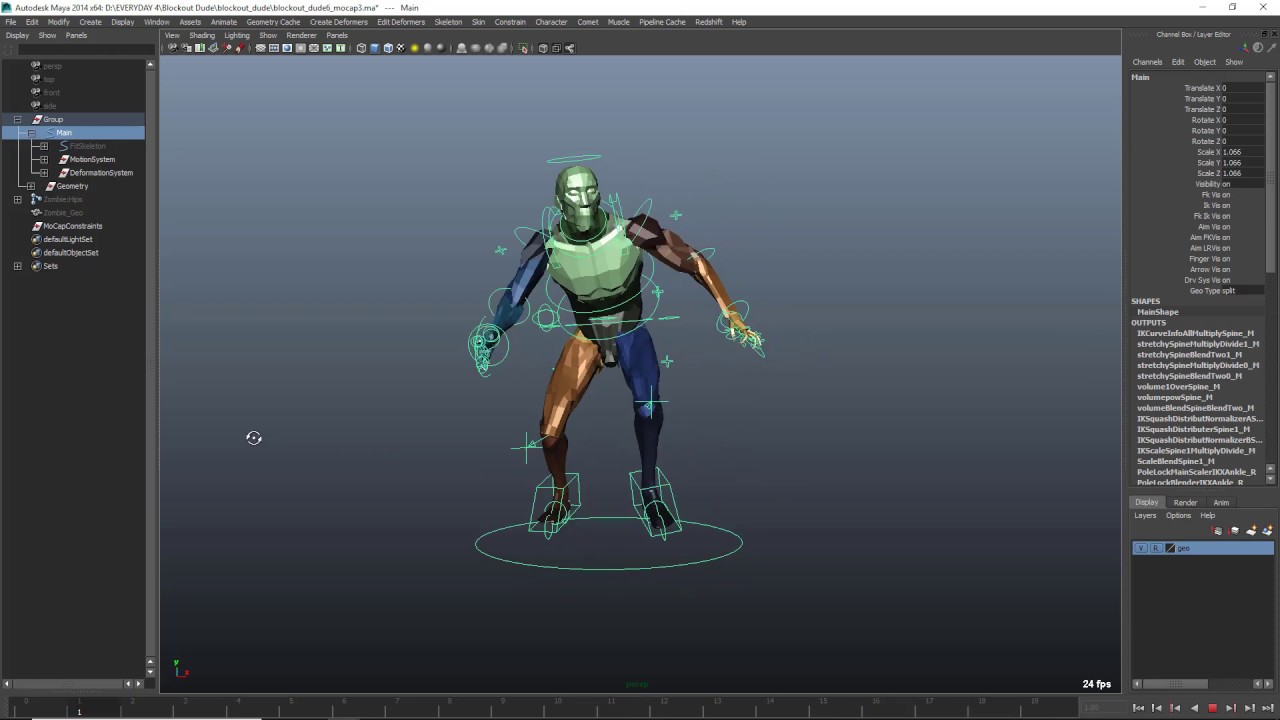Toggle the V visibility box of geo layer

tap(1141, 548)
